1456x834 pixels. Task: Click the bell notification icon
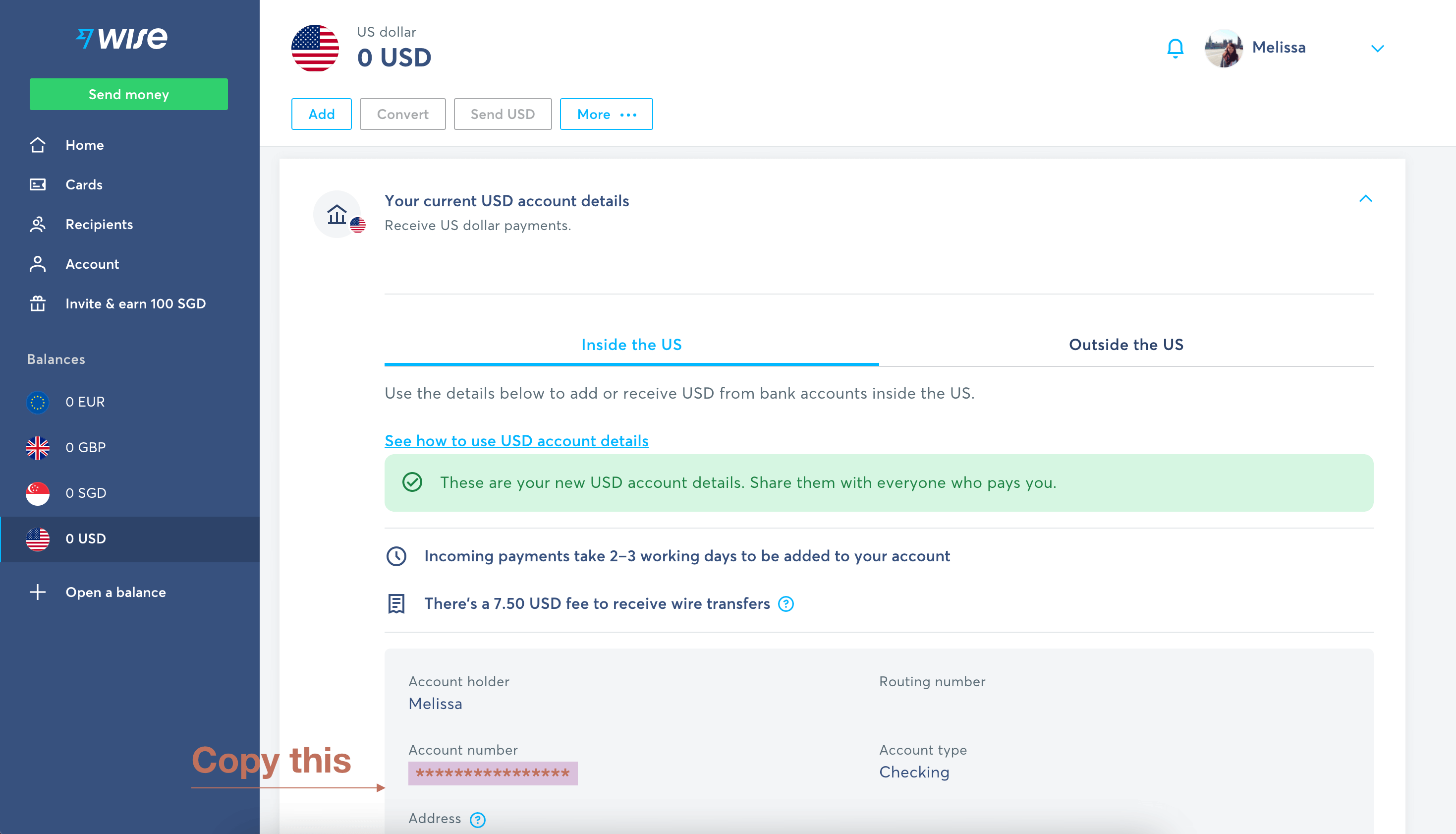point(1175,48)
